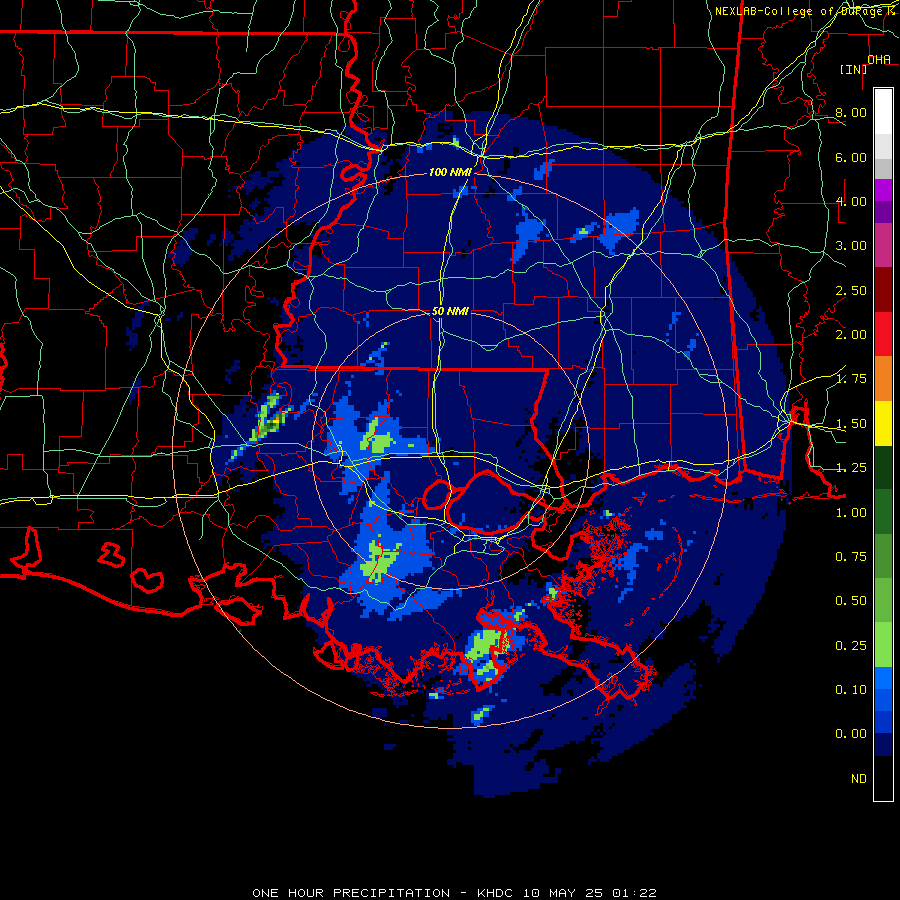Select the 2.00 legend value

coord(851,335)
